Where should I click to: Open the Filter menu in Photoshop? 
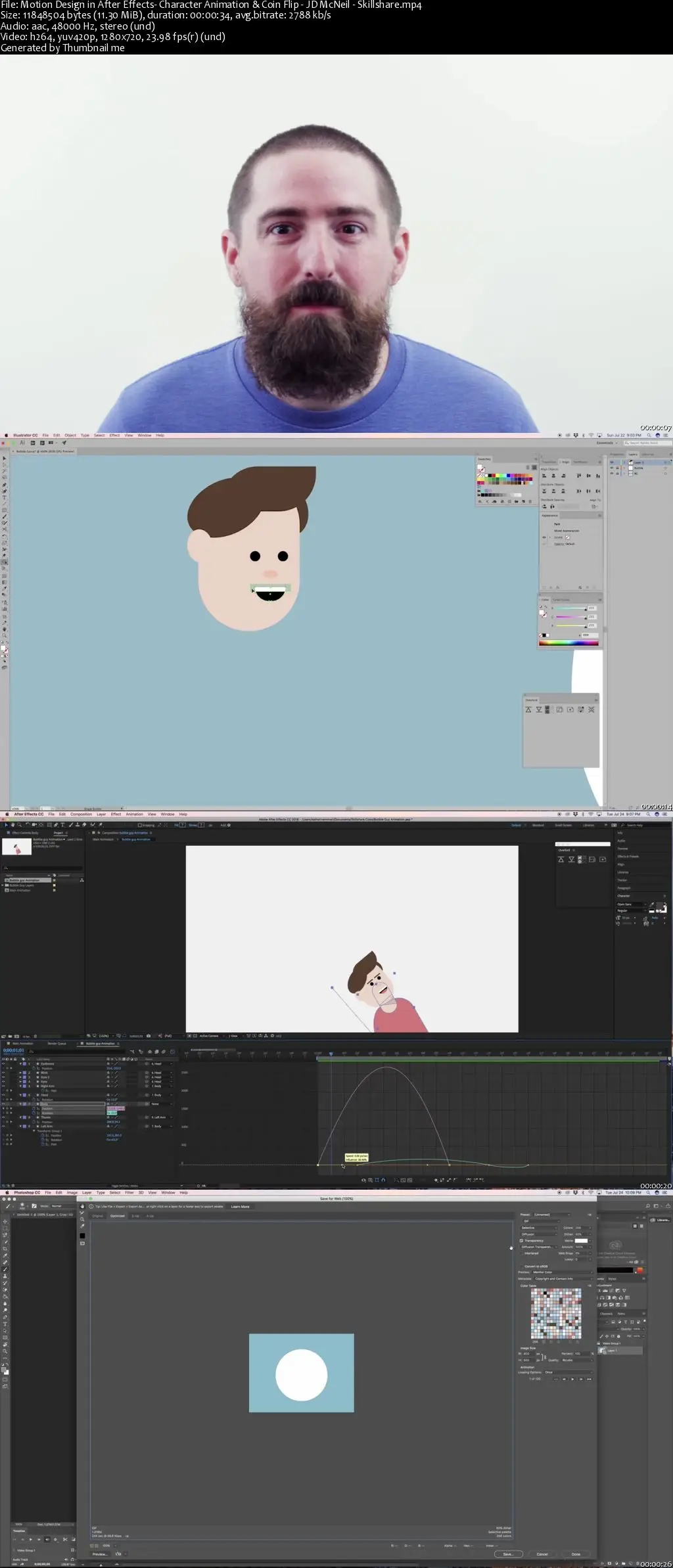point(129,1192)
